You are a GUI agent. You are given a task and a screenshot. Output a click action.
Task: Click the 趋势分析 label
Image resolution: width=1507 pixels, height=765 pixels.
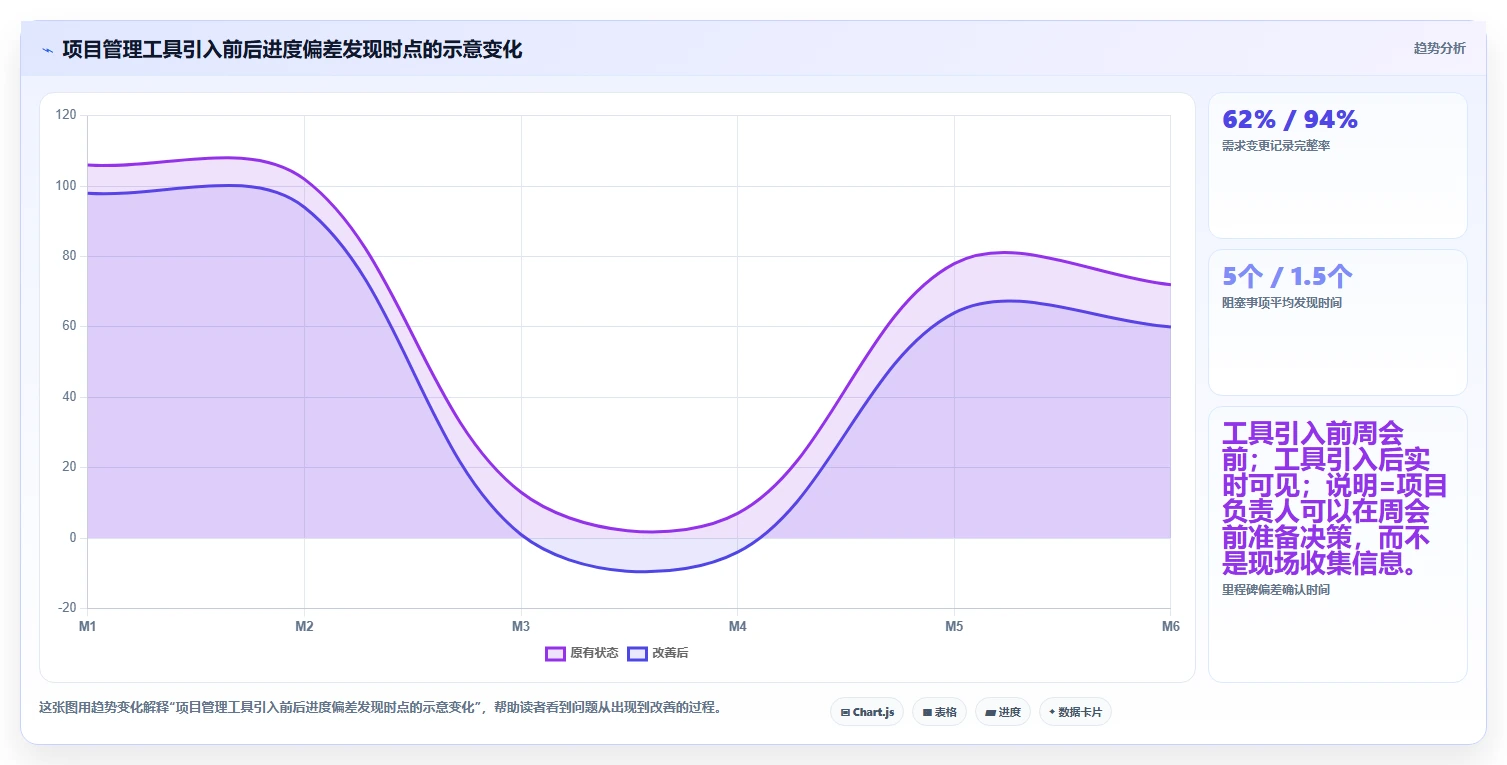click(1439, 48)
